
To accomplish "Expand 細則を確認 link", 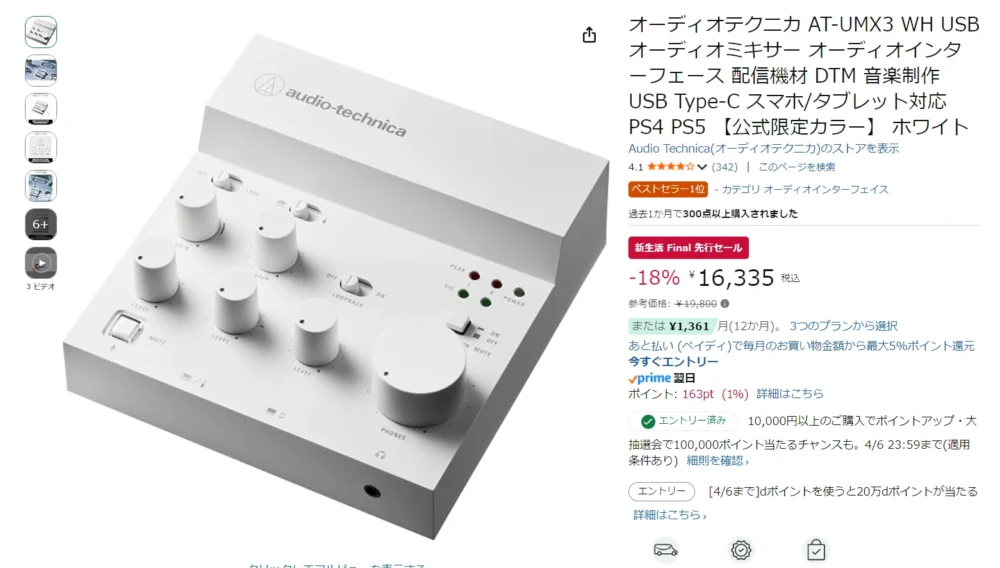I will tap(717, 460).
